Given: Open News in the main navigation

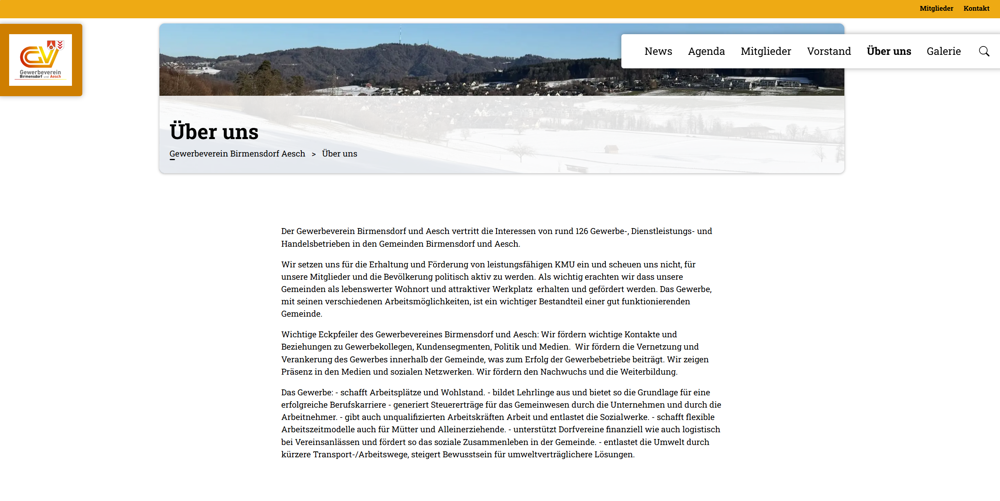Looking at the screenshot, I should coord(658,51).
